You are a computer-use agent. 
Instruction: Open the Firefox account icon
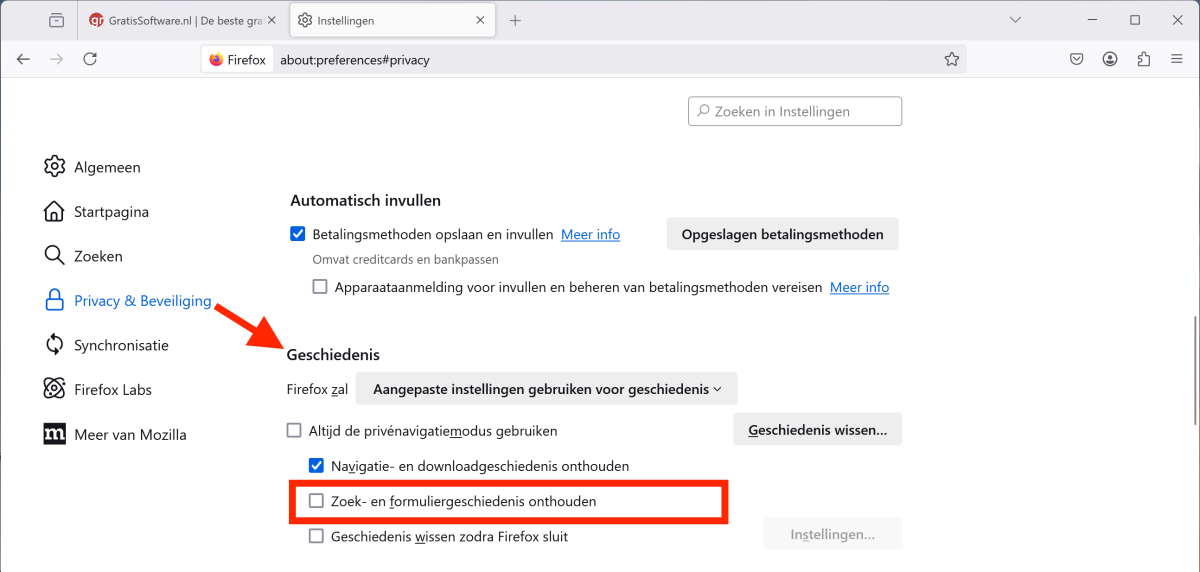pyautogui.click(x=1110, y=59)
